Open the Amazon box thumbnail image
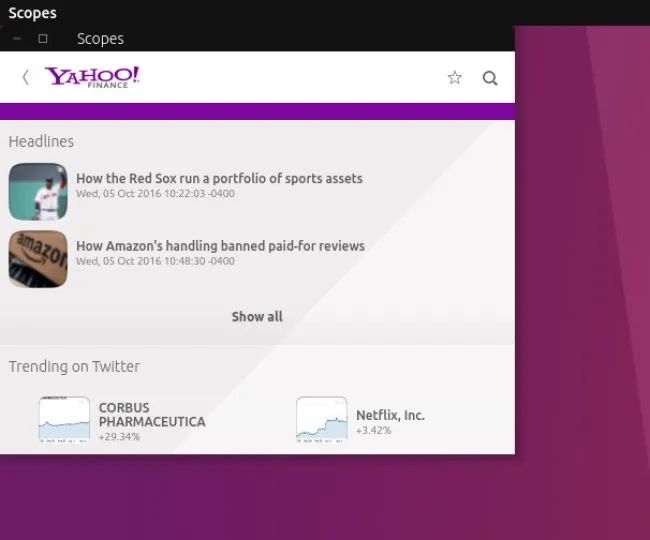The width and height of the screenshot is (650, 540). [x=38, y=259]
